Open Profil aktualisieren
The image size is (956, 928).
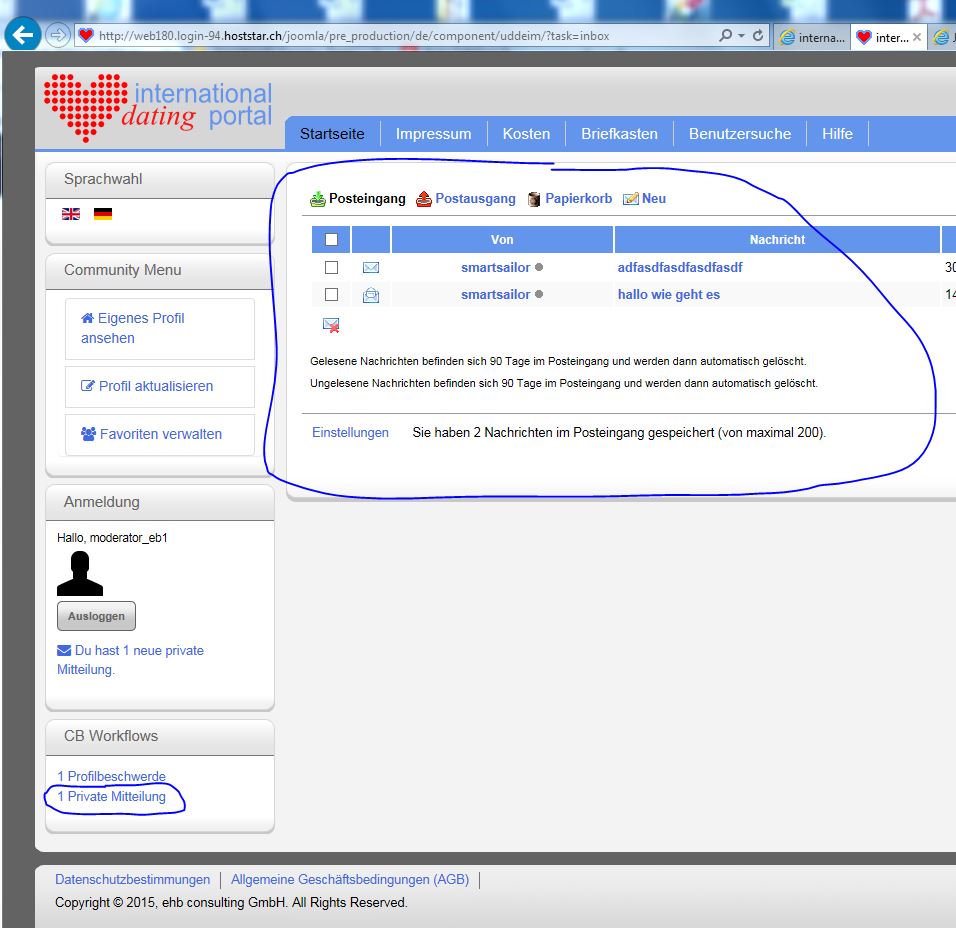(x=160, y=387)
